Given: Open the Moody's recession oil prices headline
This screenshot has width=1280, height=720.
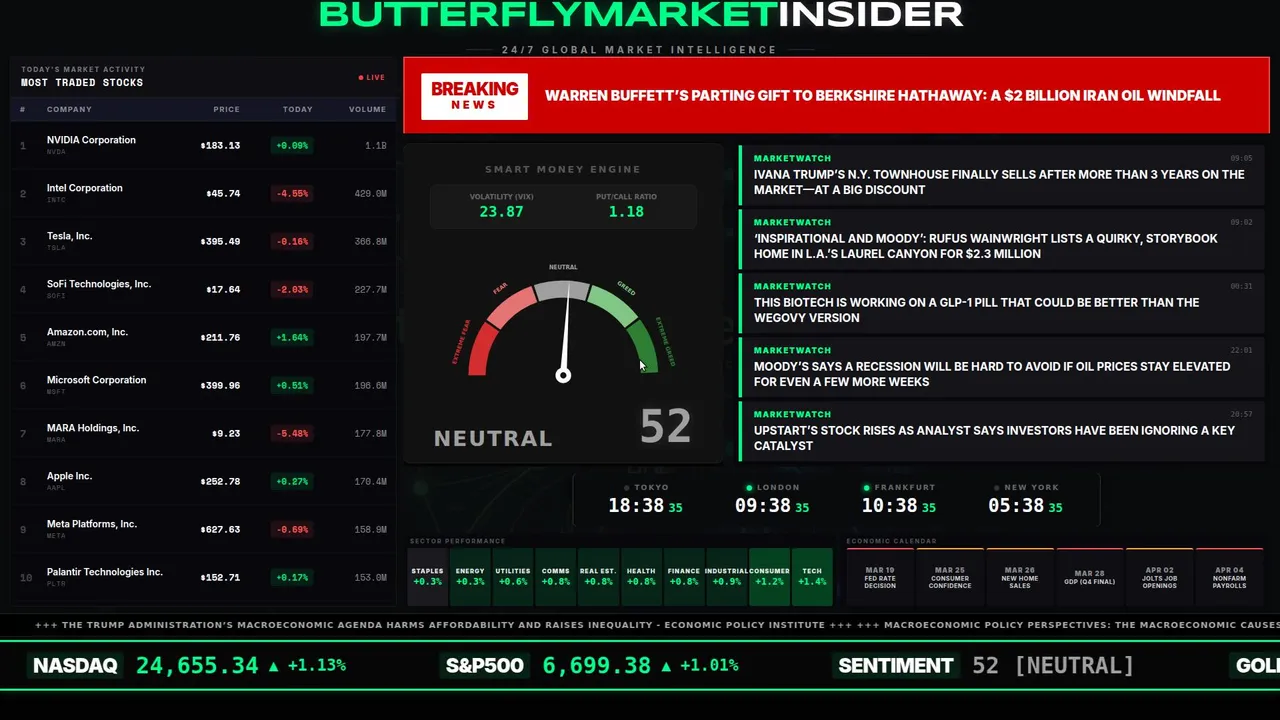Looking at the screenshot, I should (x=1002, y=366).
